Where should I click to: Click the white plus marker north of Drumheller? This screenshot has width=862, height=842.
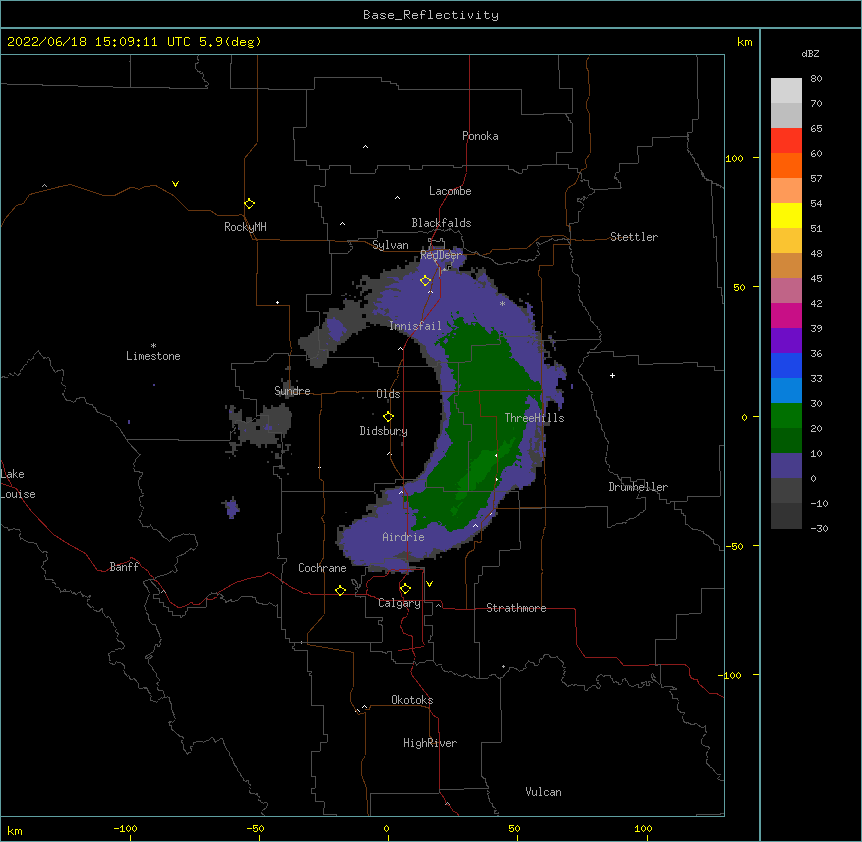pyautogui.click(x=612, y=375)
